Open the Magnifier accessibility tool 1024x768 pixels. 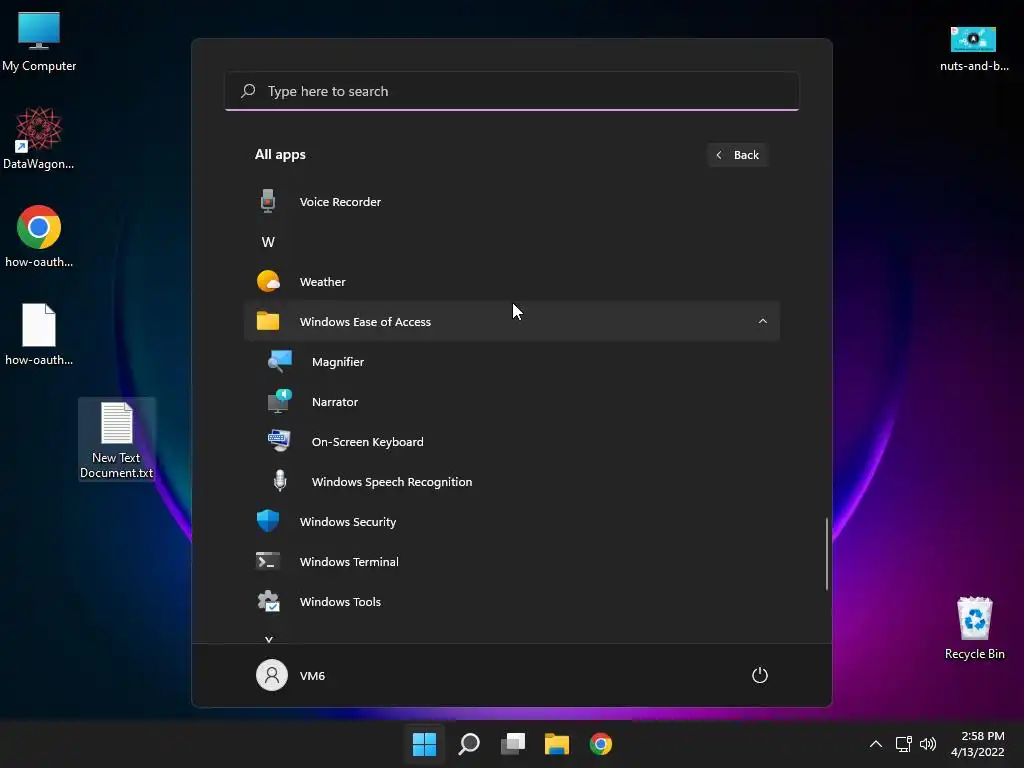[511, 362]
